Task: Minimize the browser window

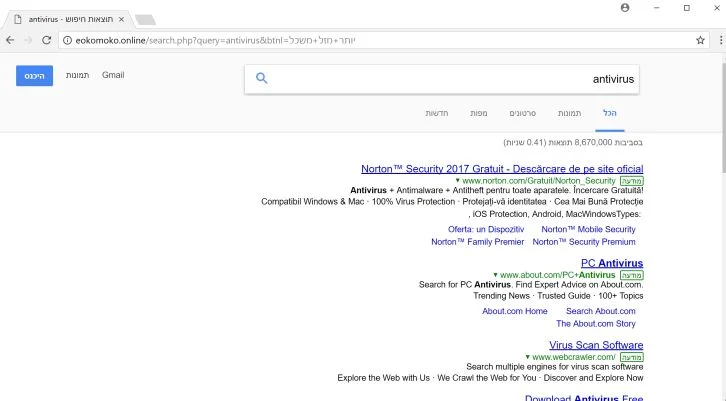Action: [x=656, y=7]
